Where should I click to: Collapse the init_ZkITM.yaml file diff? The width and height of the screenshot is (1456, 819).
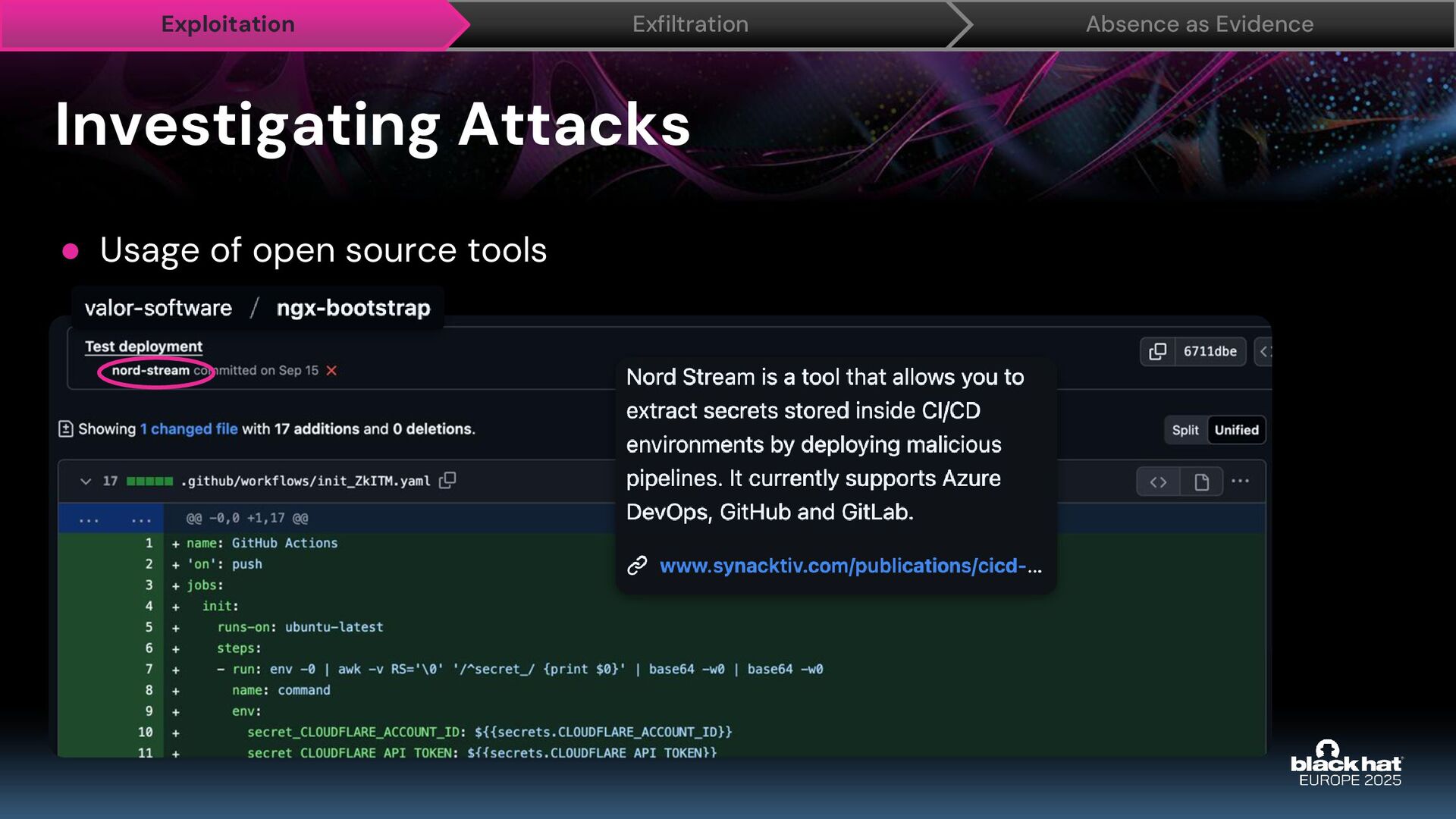point(86,482)
